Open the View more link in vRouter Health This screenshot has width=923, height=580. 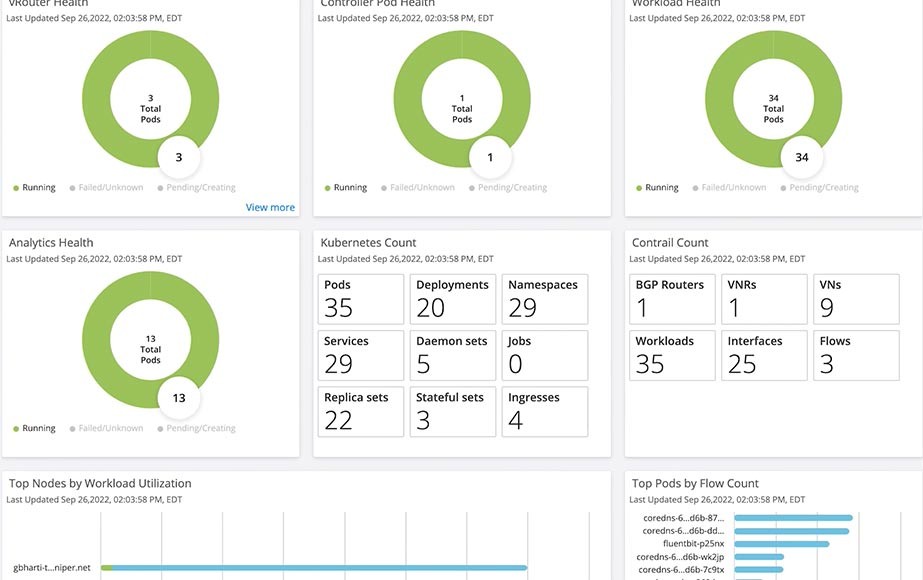click(x=270, y=207)
